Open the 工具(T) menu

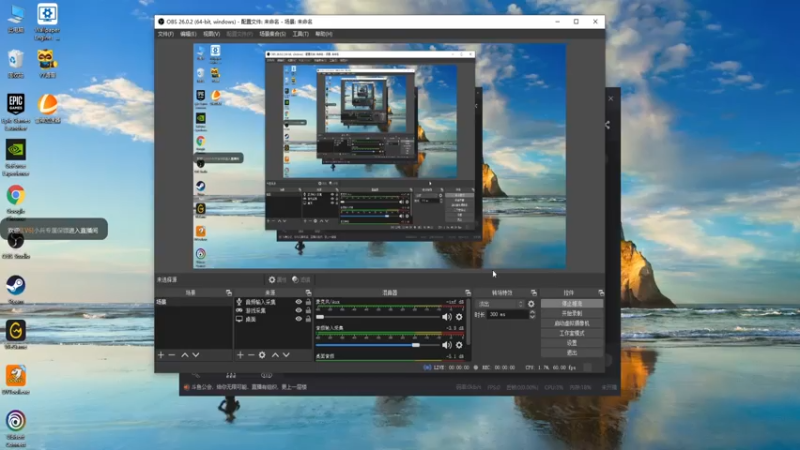tap(301, 34)
